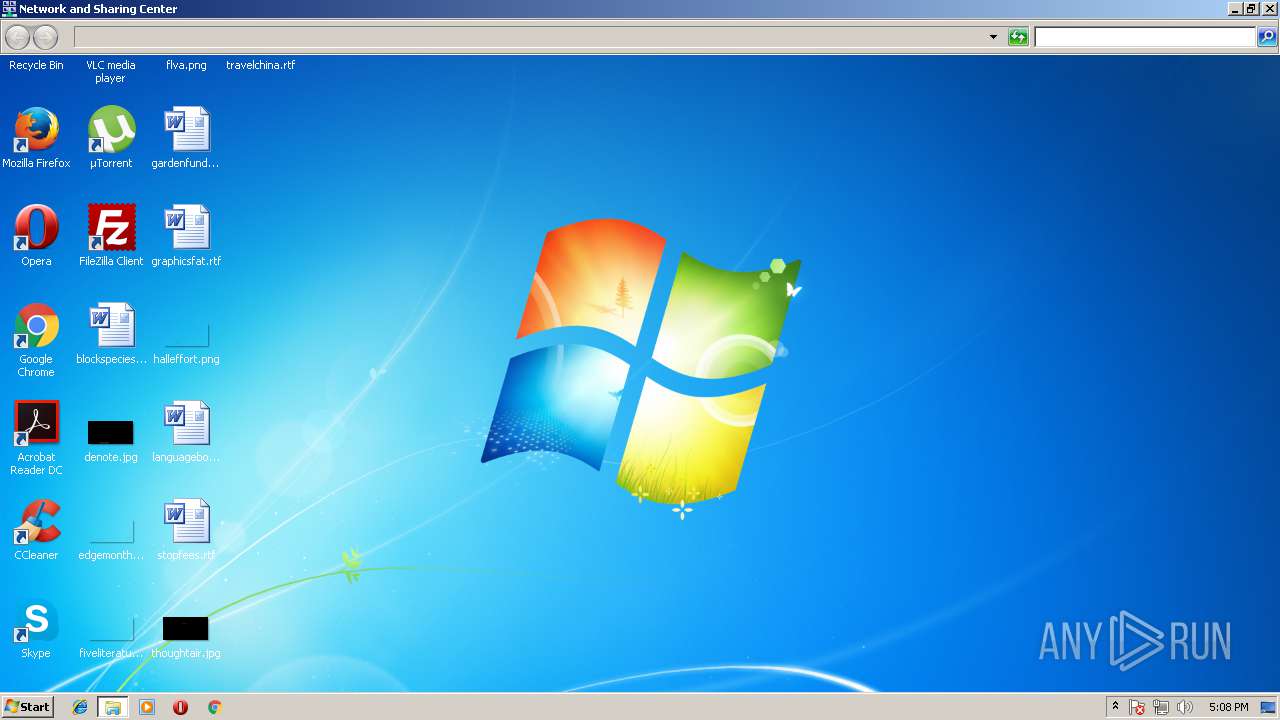Select the edgemonth file icon
Image resolution: width=1280 pixels, height=720 pixels.
point(111,533)
